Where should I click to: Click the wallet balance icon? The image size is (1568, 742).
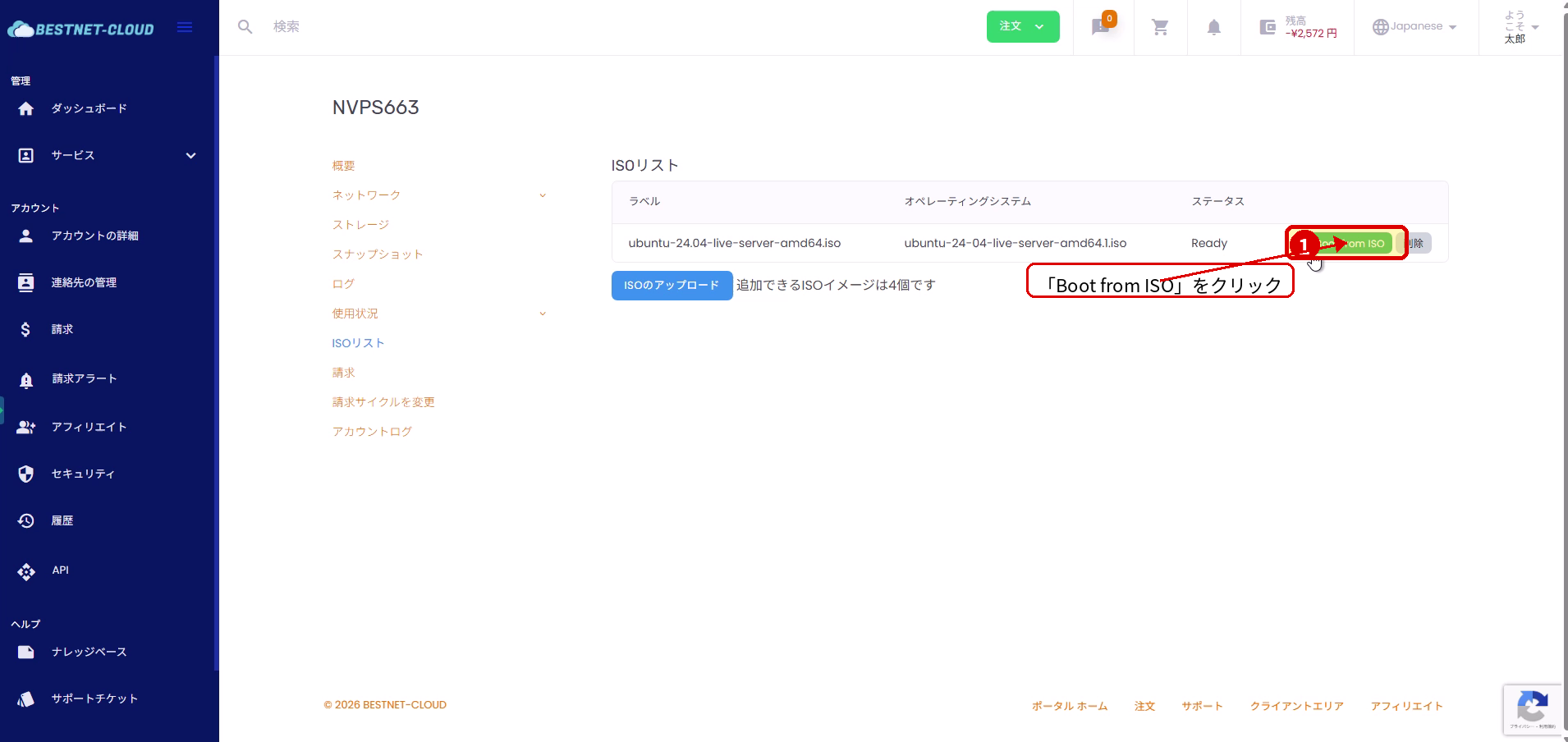click(1268, 27)
